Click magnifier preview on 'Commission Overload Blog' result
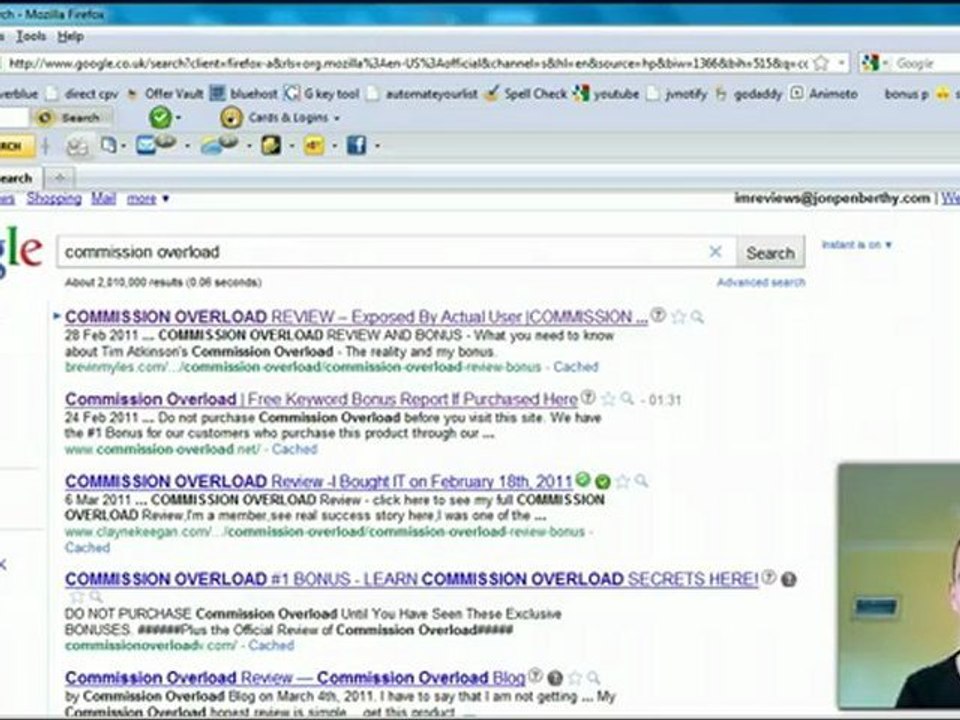This screenshot has width=960, height=720. [594, 678]
